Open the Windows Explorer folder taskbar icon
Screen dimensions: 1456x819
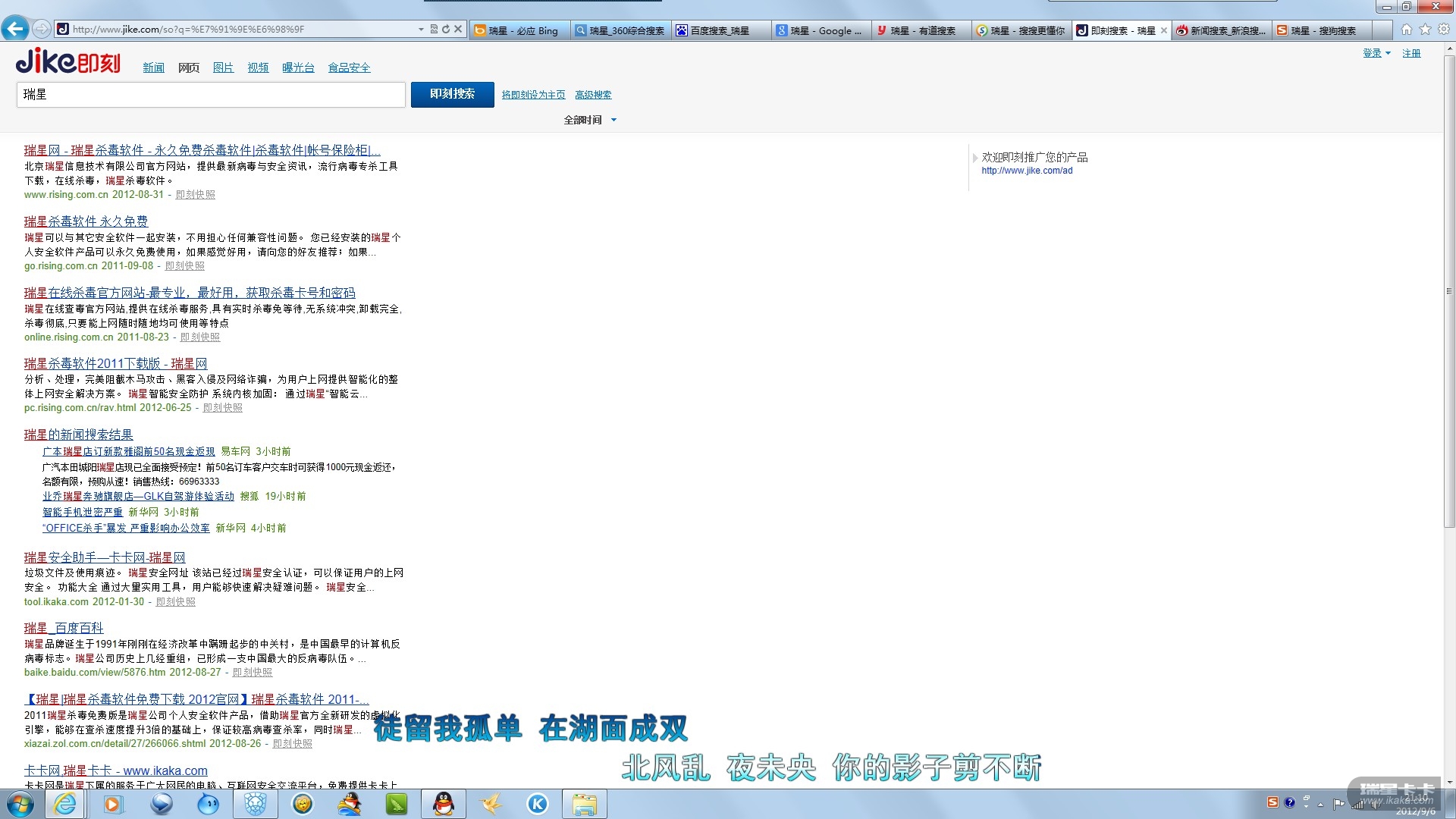[x=584, y=804]
